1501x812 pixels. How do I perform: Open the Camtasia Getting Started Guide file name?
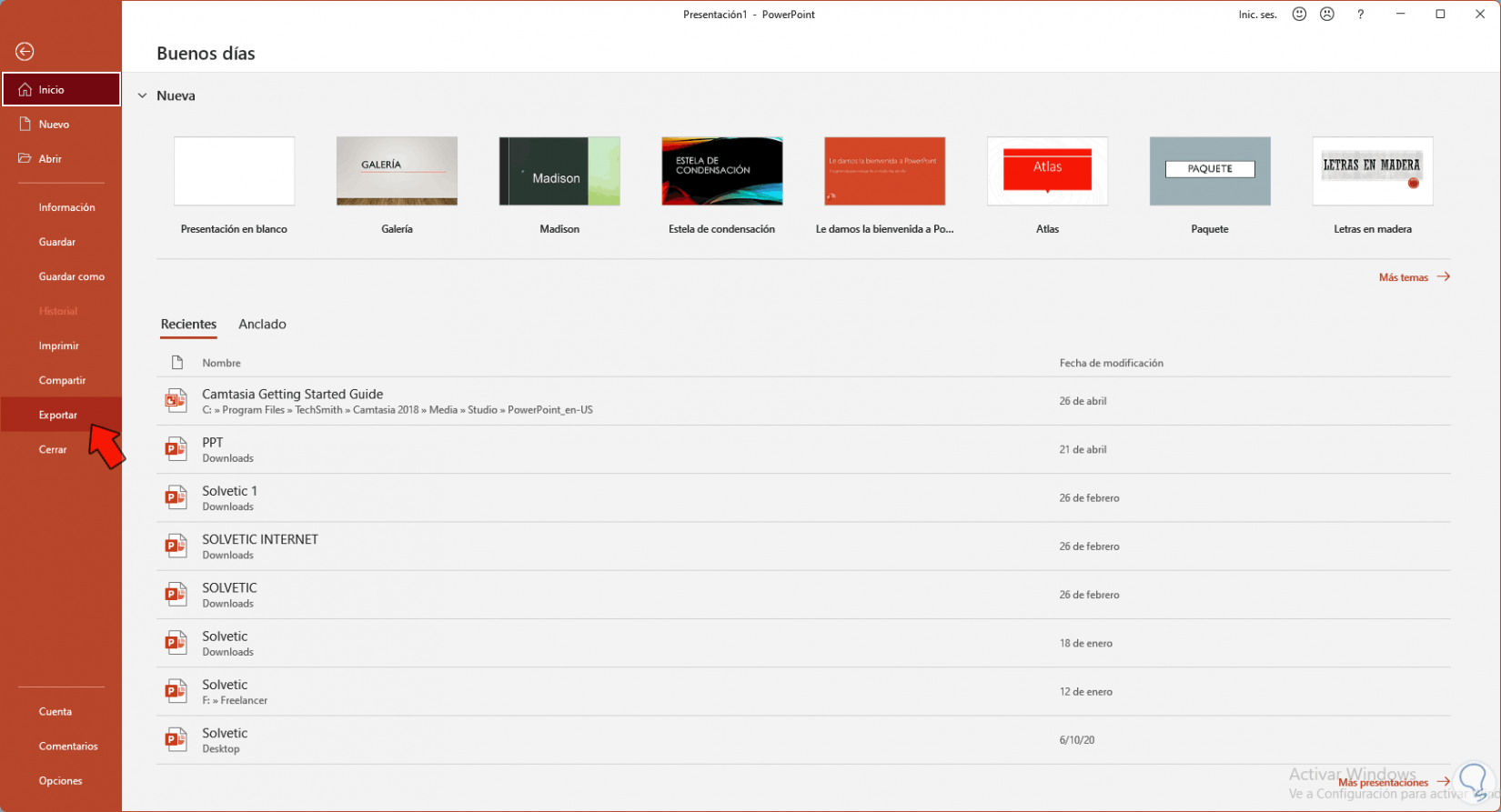(x=292, y=394)
